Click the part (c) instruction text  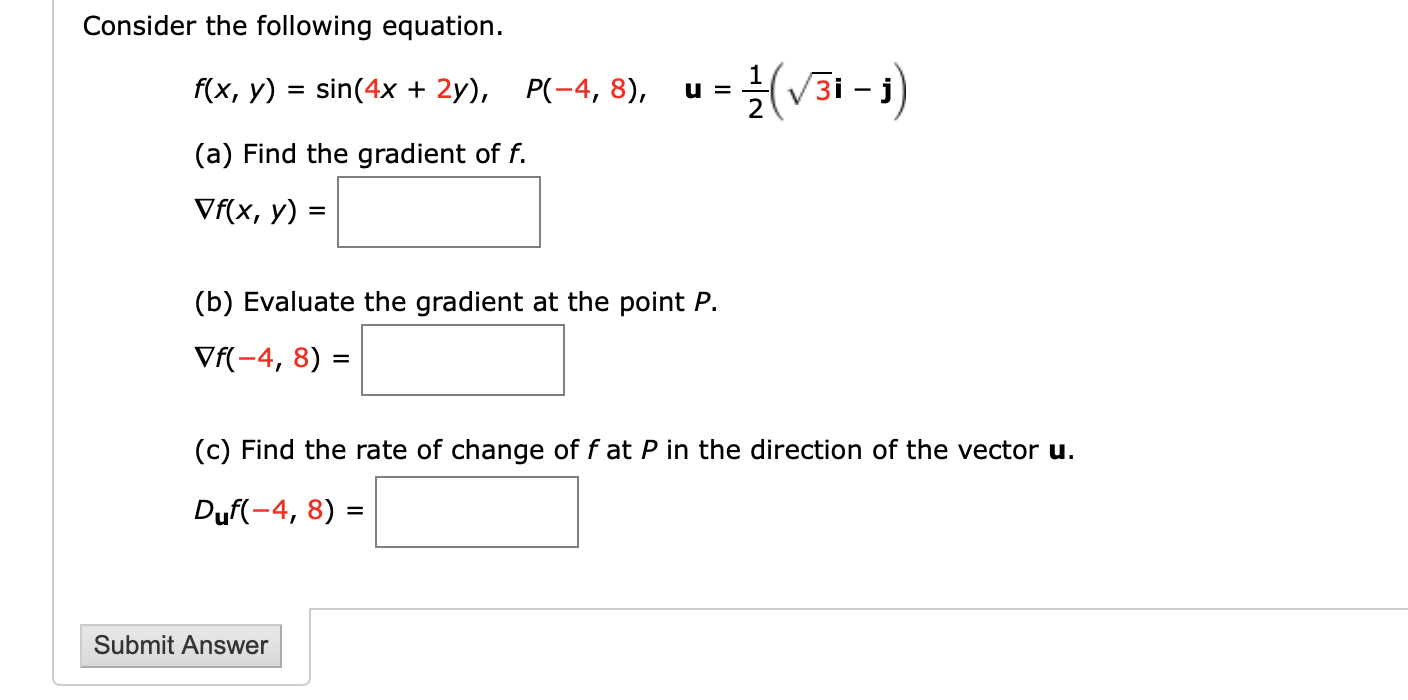[x=632, y=450]
